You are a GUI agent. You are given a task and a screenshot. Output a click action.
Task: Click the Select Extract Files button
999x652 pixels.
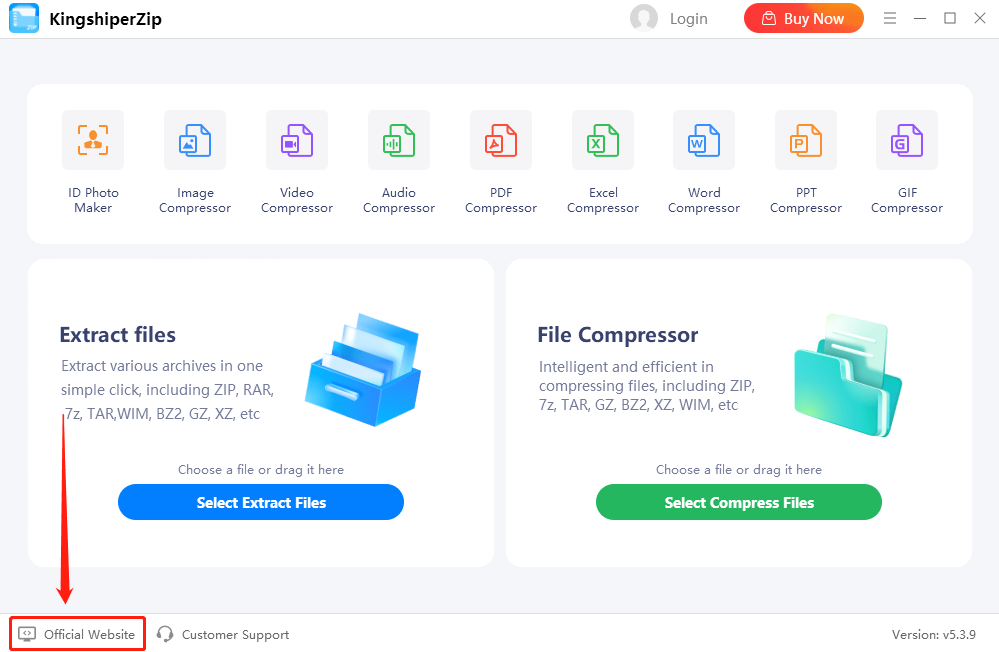[x=261, y=502]
